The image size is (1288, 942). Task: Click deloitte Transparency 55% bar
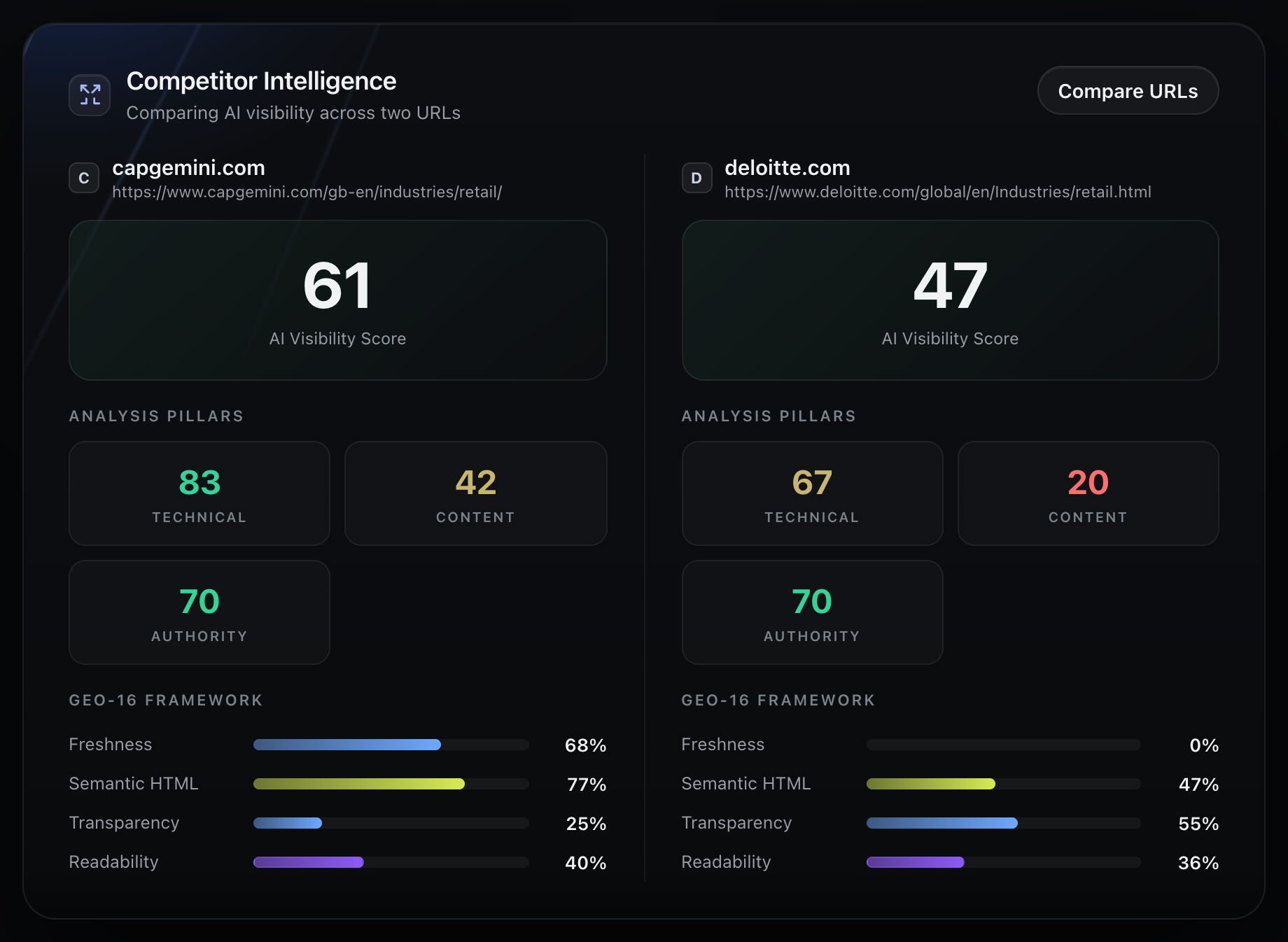[x=1004, y=823]
